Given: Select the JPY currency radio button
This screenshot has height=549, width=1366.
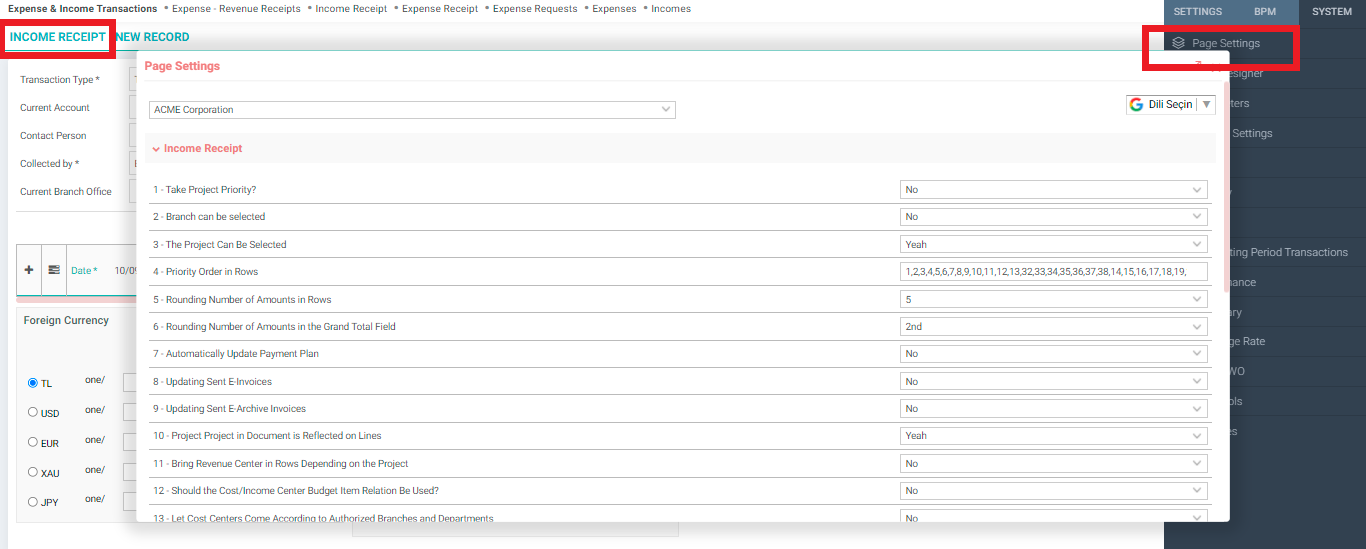Looking at the screenshot, I should (x=33, y=502).
